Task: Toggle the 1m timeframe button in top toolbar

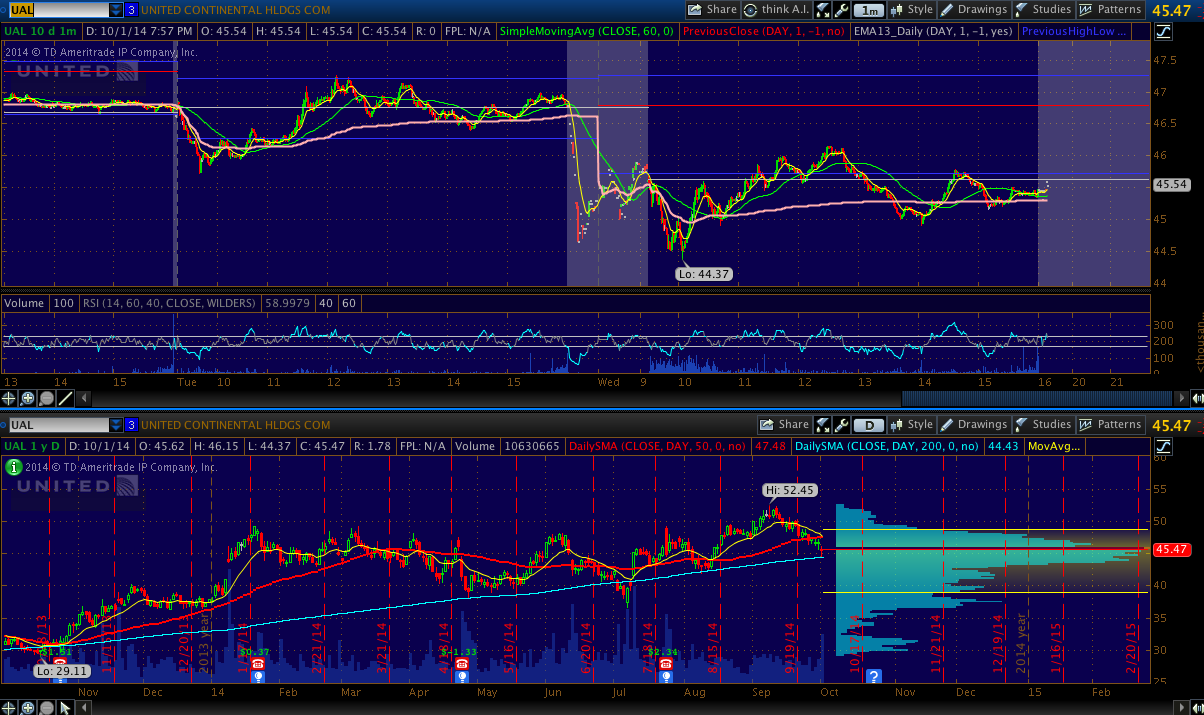Action: tap(870, 10)
